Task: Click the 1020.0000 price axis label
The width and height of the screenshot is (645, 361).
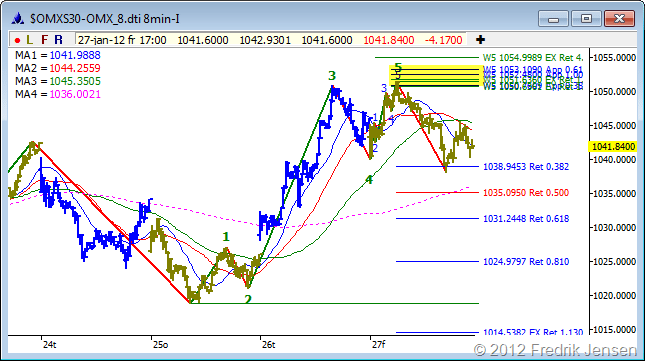Action: 614,296
